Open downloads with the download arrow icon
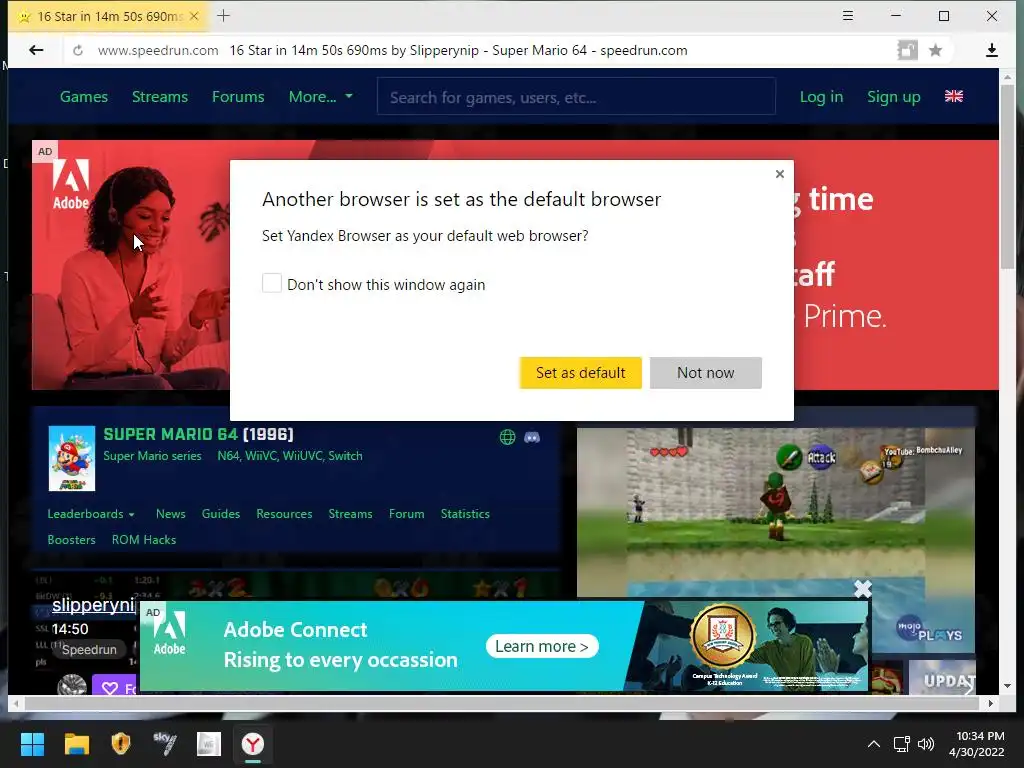 pos(991,50)
